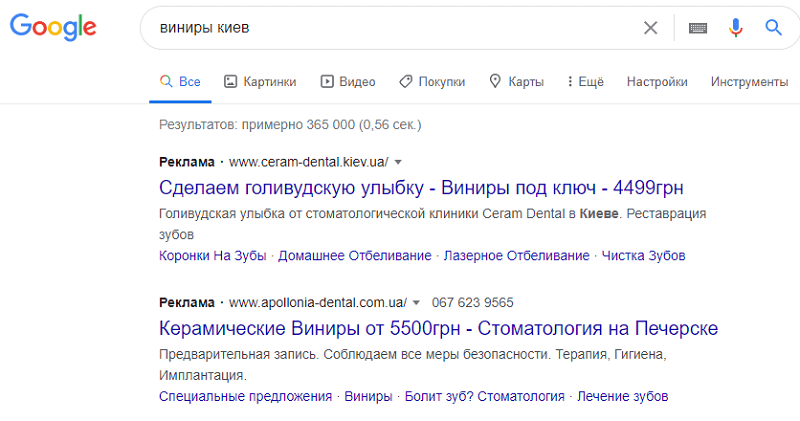The image size is (800, 421).
Task: Start voice search with microphone icon
Action: coord(736,28)
